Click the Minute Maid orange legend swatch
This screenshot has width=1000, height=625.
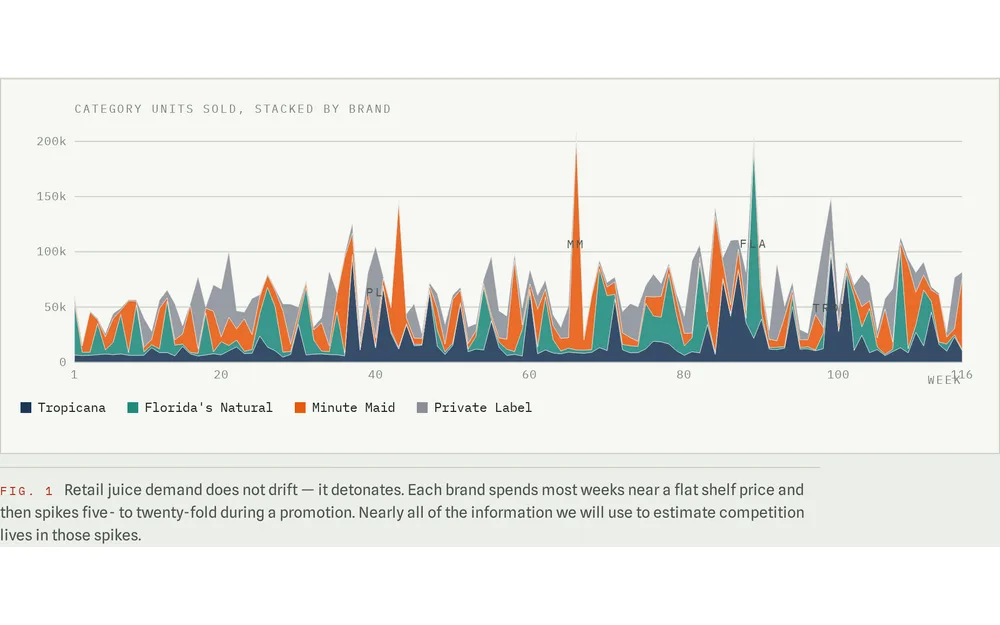pyautogui.click(x=300, y=408)
